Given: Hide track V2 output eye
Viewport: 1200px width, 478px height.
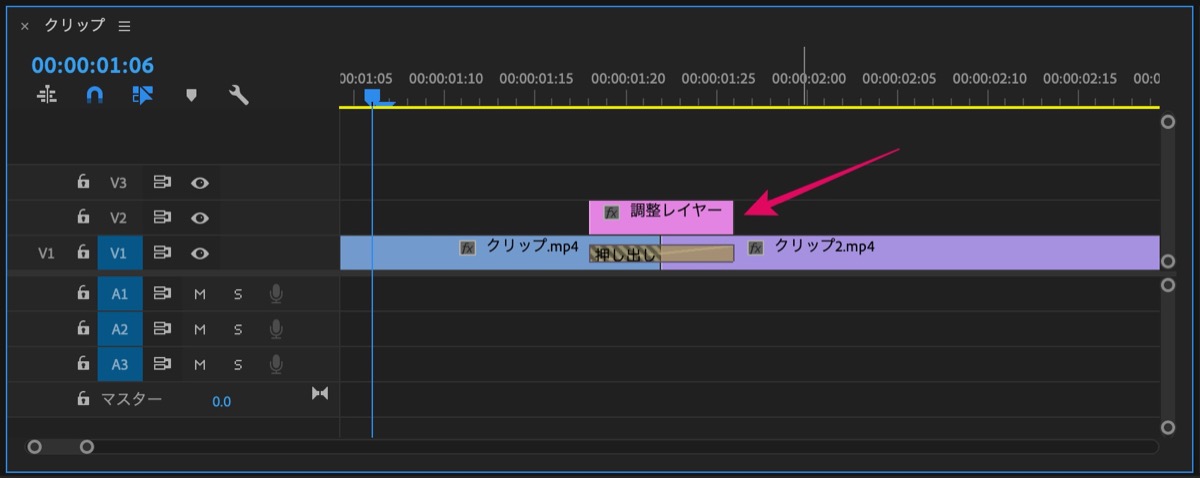Looking at the screenshot, I should click(200, 218).
